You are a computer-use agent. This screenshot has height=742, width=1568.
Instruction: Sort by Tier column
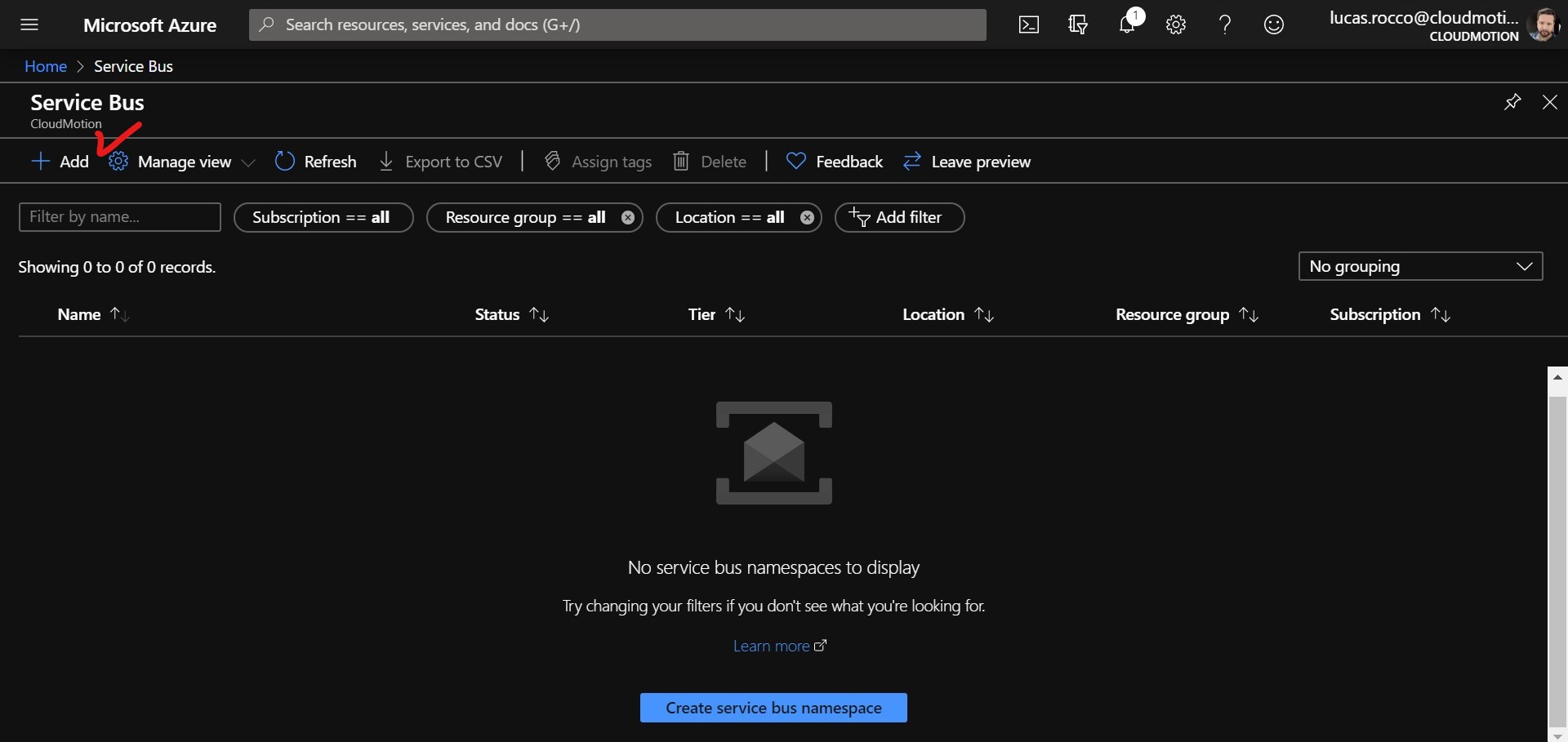click(716, 314)
